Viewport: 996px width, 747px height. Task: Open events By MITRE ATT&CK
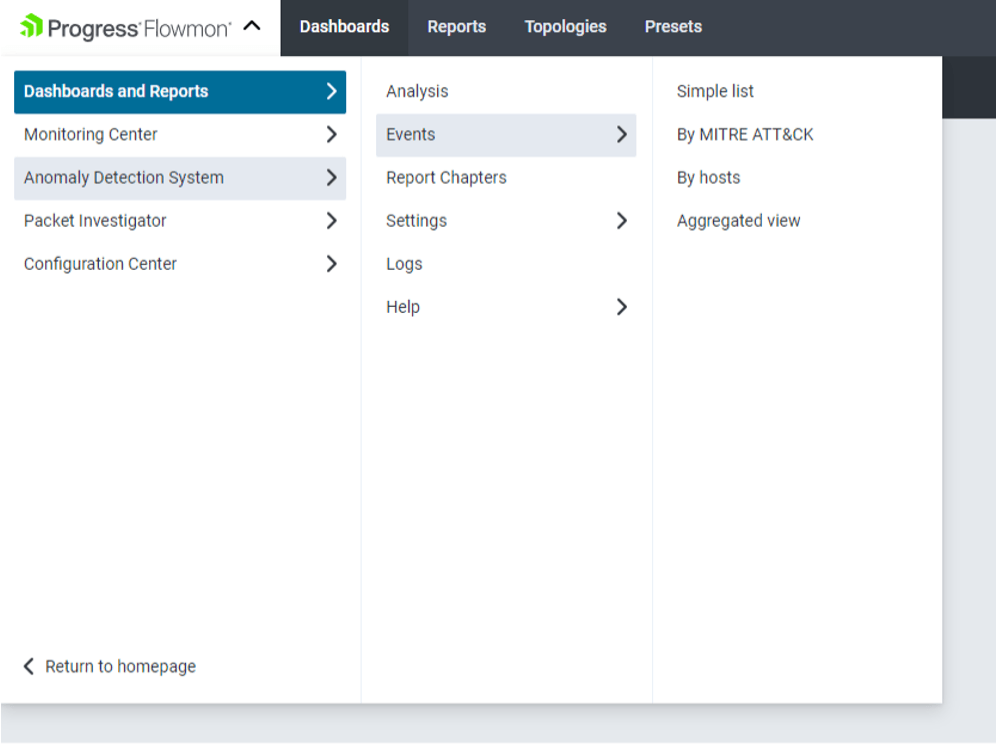point(745,135)
